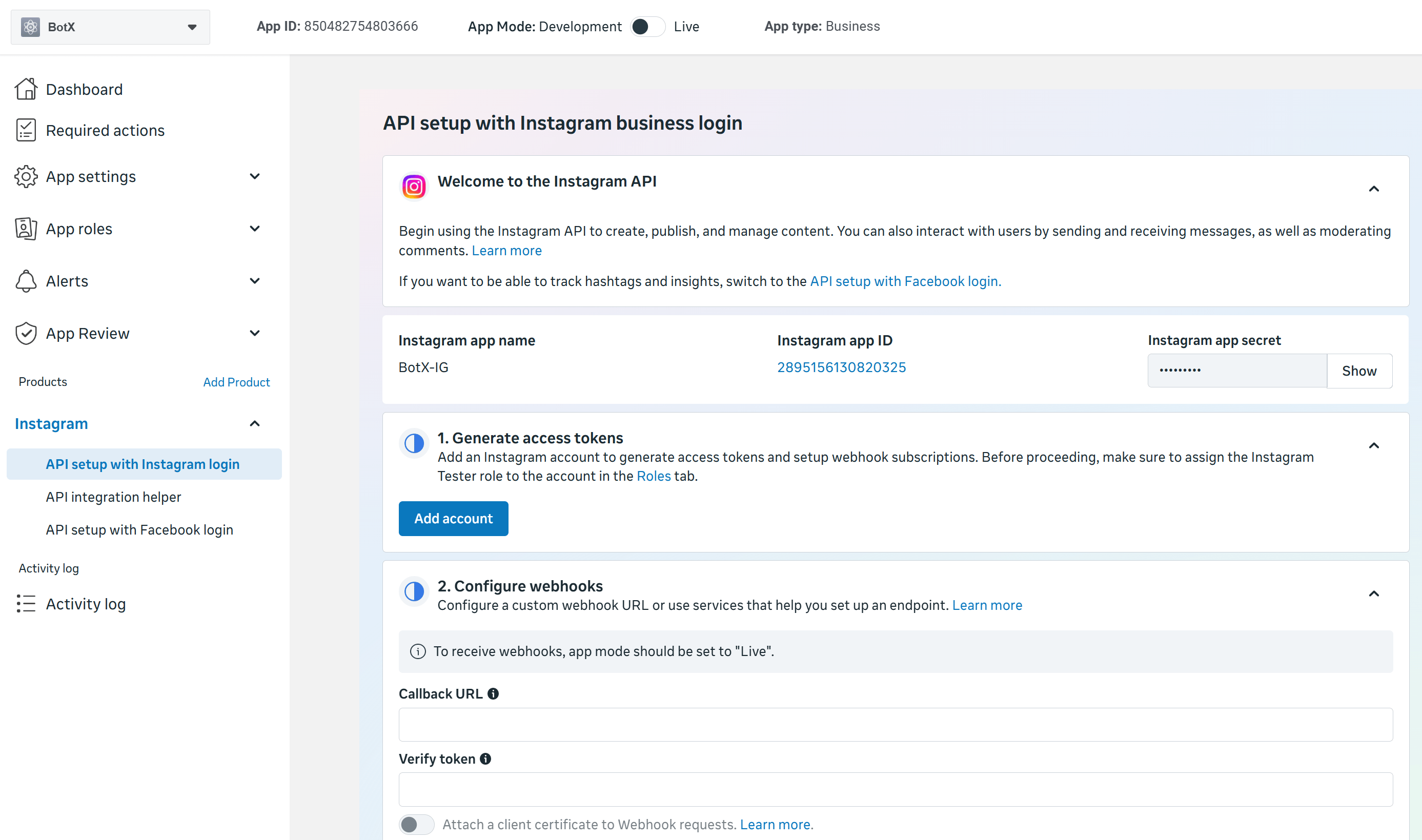Click the Dashboard house icon
The image size is (1422, 840).
coord(26,89)
